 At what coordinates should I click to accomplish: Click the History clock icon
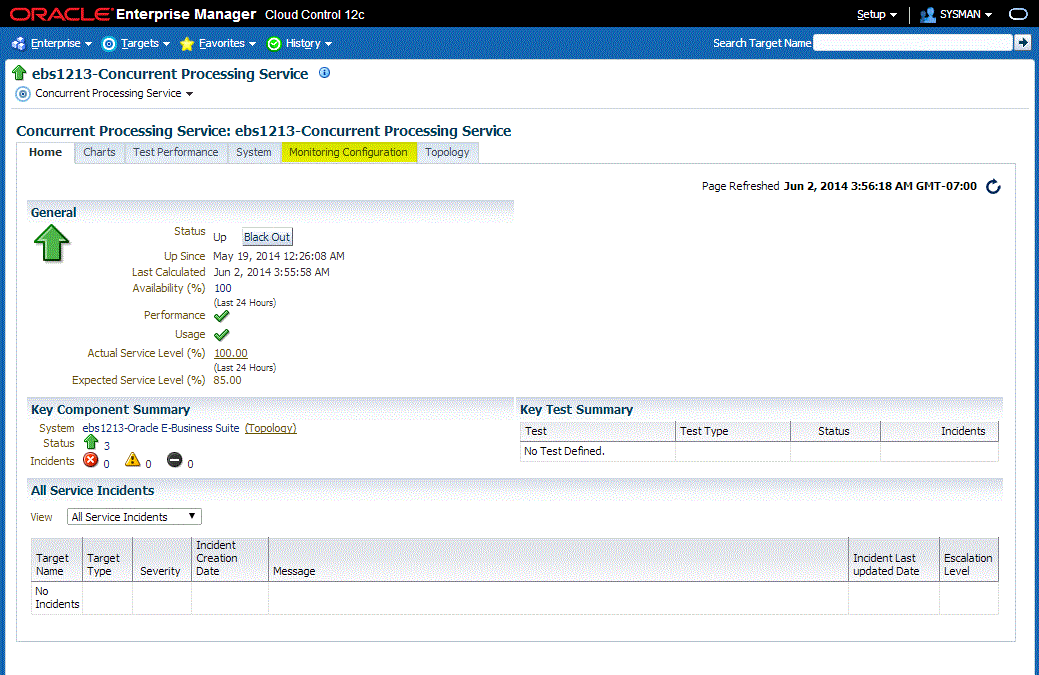pyautogui.click(x=274, y=44)
